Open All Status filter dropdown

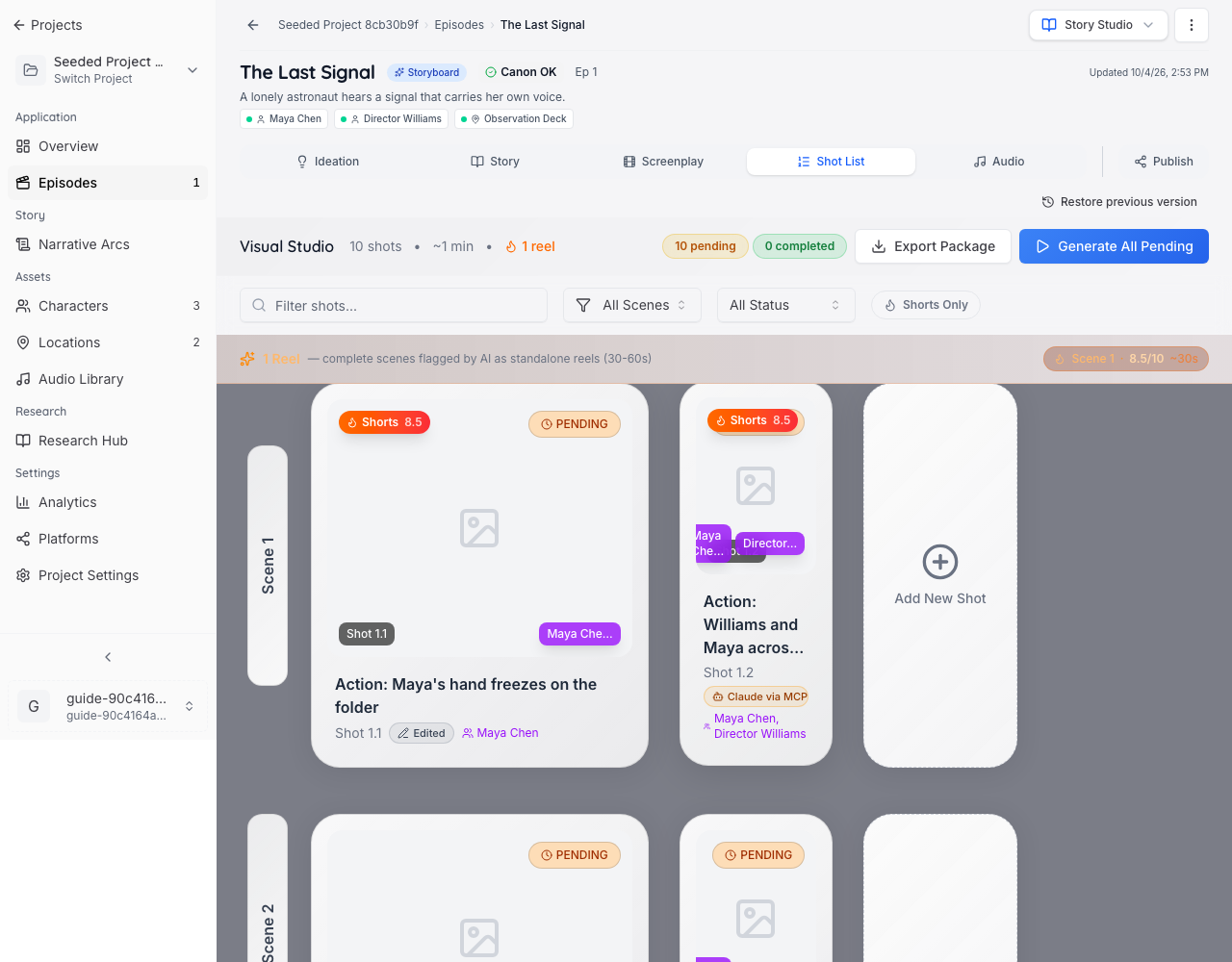(x=786, y=305)
